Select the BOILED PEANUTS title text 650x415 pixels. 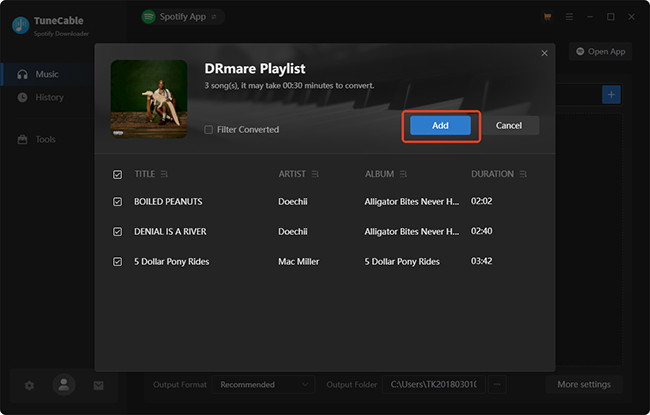coord(168,201)
